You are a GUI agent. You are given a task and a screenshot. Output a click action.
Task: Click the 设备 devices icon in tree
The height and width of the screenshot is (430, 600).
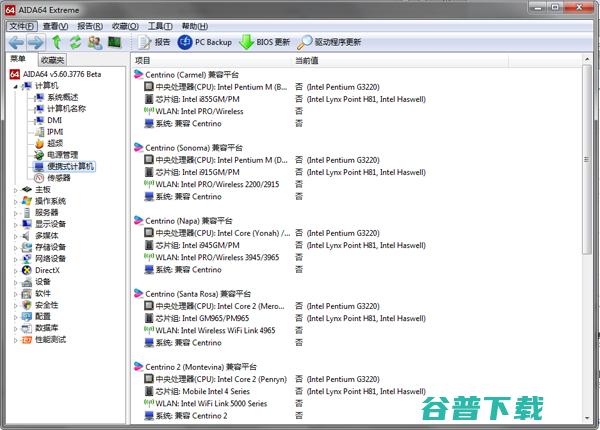tap(27, 282)
